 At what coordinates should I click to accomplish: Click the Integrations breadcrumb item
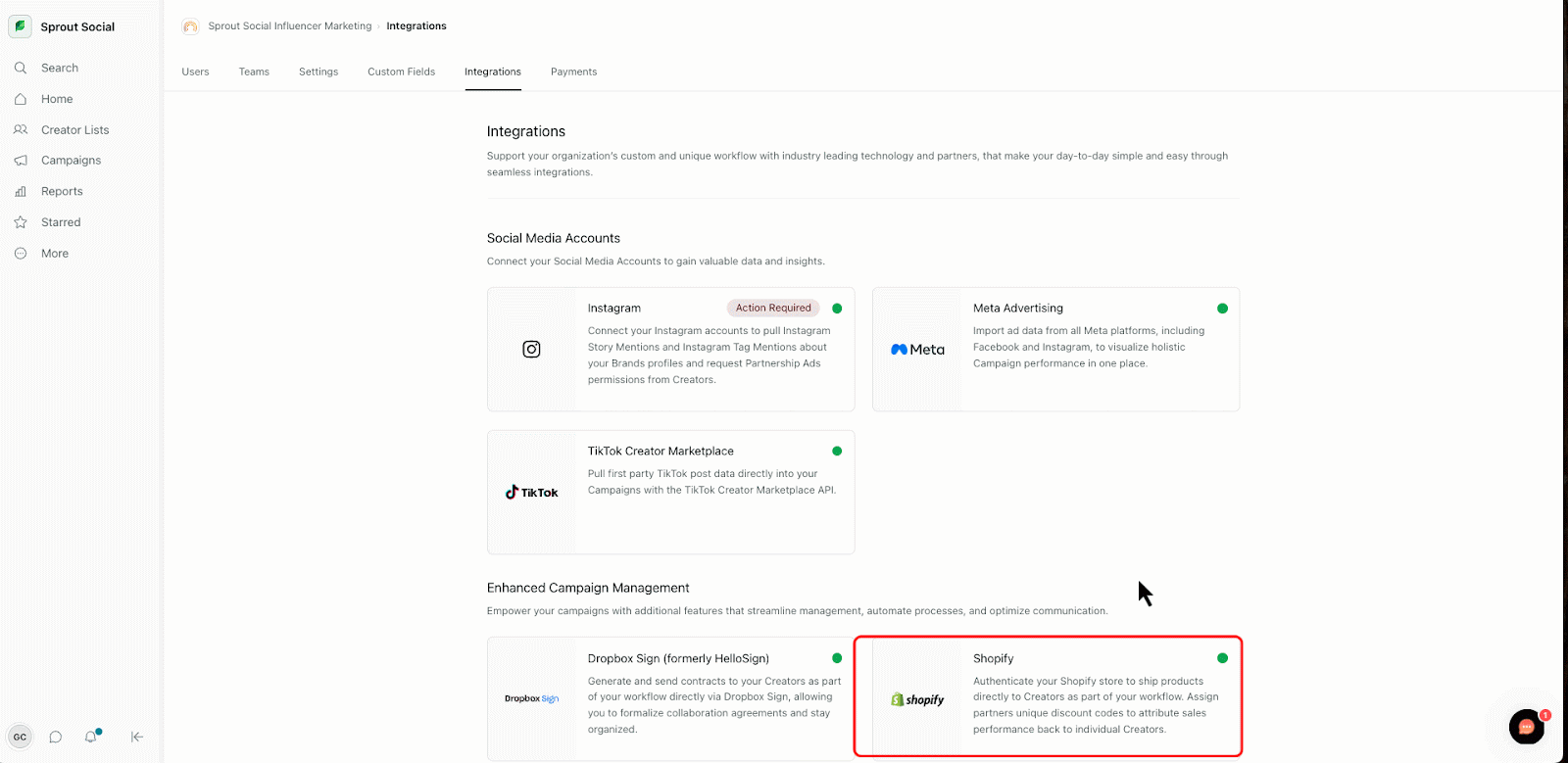tap(416, 26)
